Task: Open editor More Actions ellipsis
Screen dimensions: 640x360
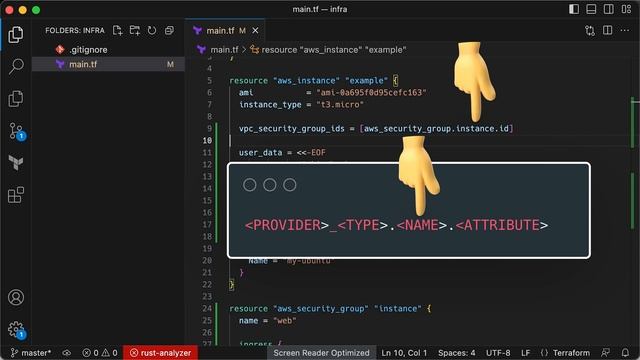Action: [x=625, y=31]
